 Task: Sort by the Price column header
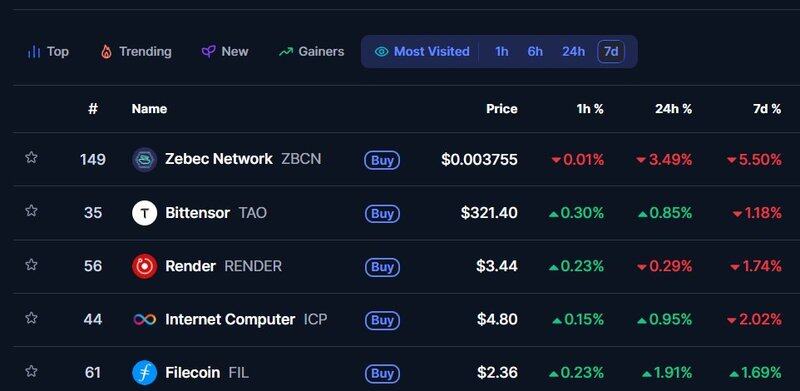point(502,109)
